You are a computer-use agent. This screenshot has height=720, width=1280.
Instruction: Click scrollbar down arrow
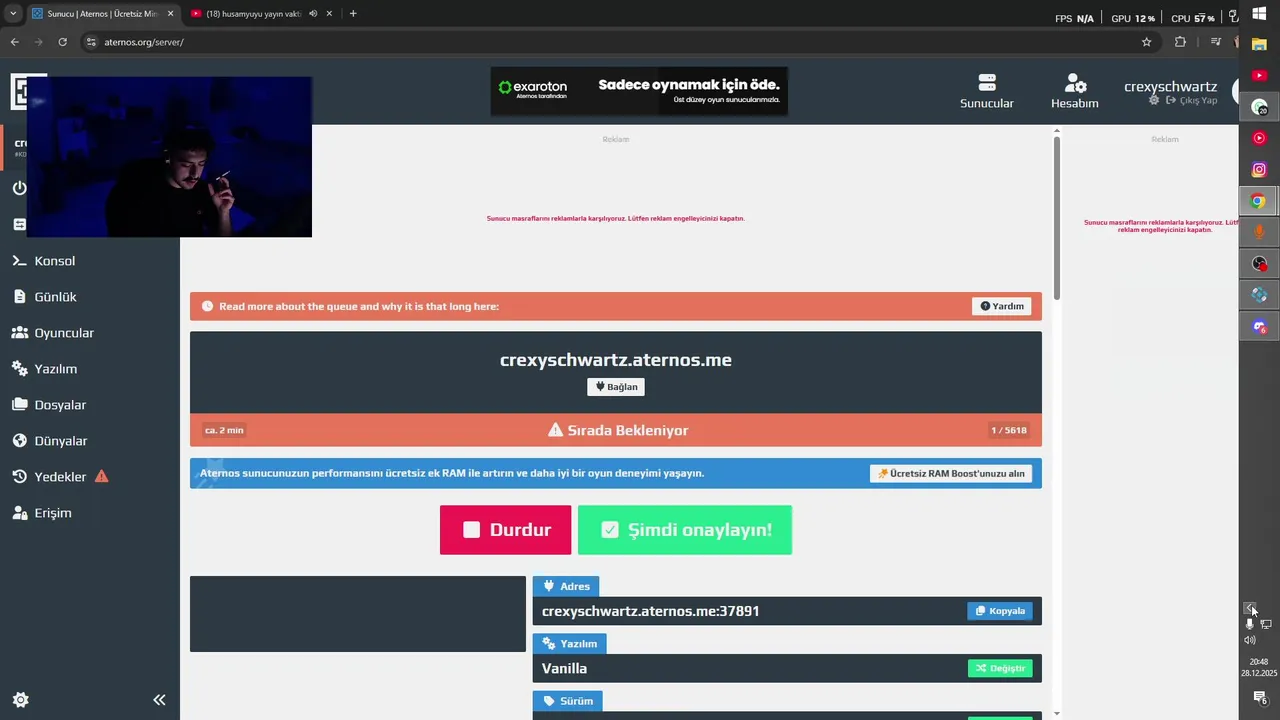pyautogui.click(x=1057, y=713)
